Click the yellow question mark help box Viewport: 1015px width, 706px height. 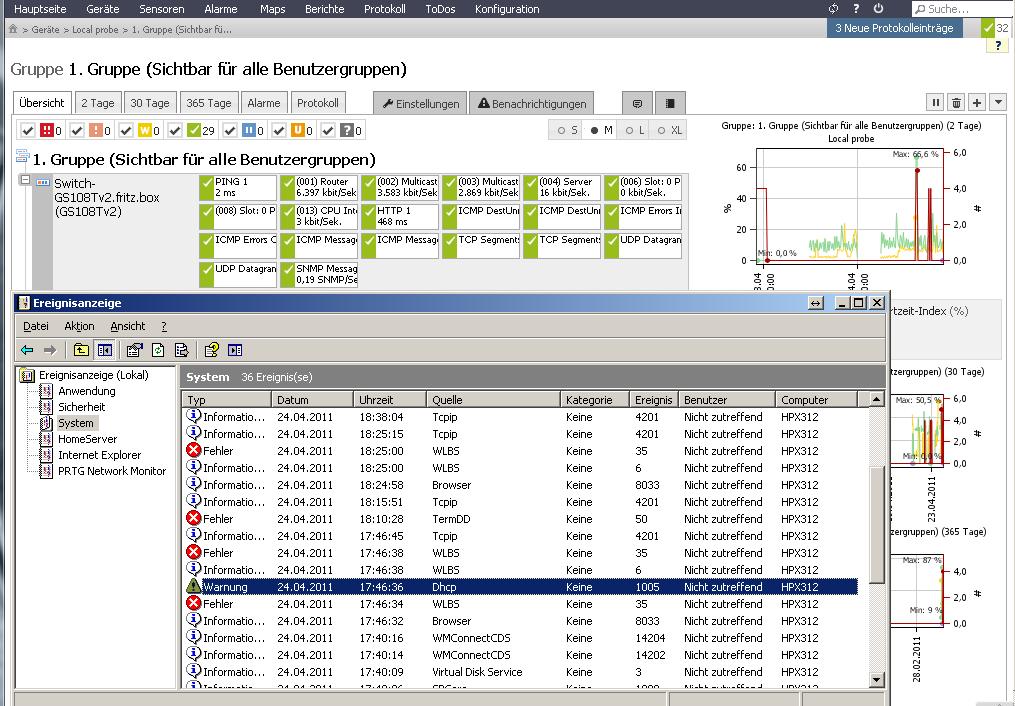click(998, 45)
